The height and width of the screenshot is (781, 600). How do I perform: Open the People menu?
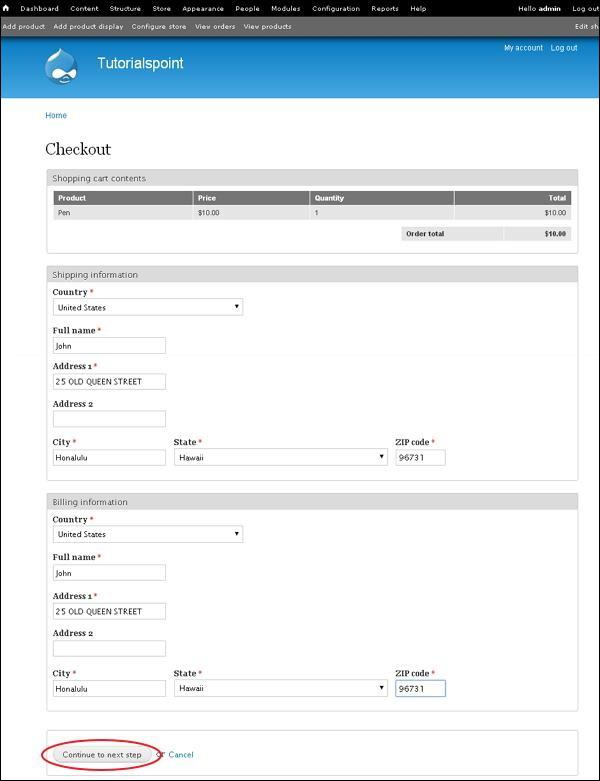pos(247,8)
